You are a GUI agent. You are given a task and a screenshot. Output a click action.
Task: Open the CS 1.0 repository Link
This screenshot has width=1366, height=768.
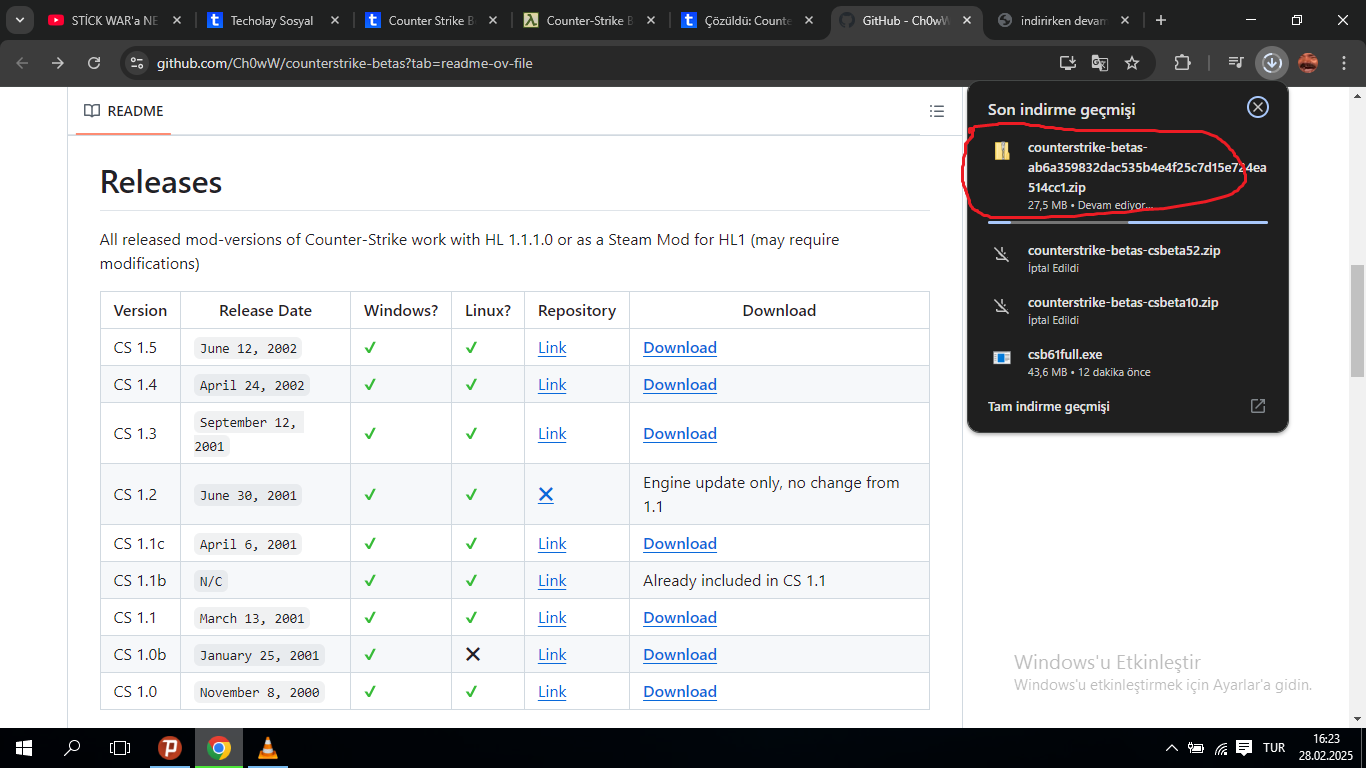pos(552,692)
